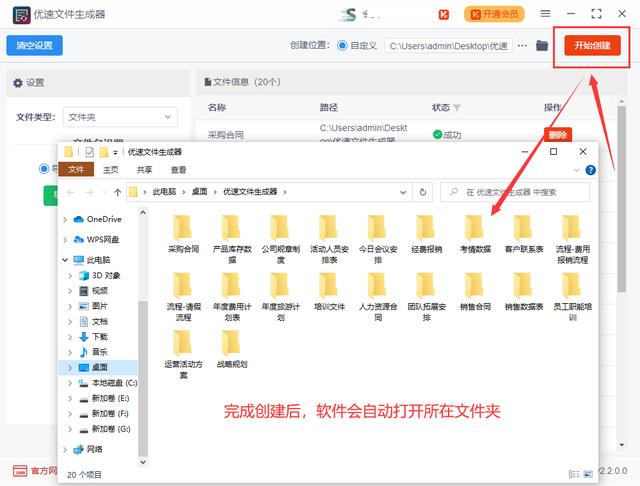Open the 文件类型 dropdown showing 文件夹
640x486 pixels.
click(120, 117)
